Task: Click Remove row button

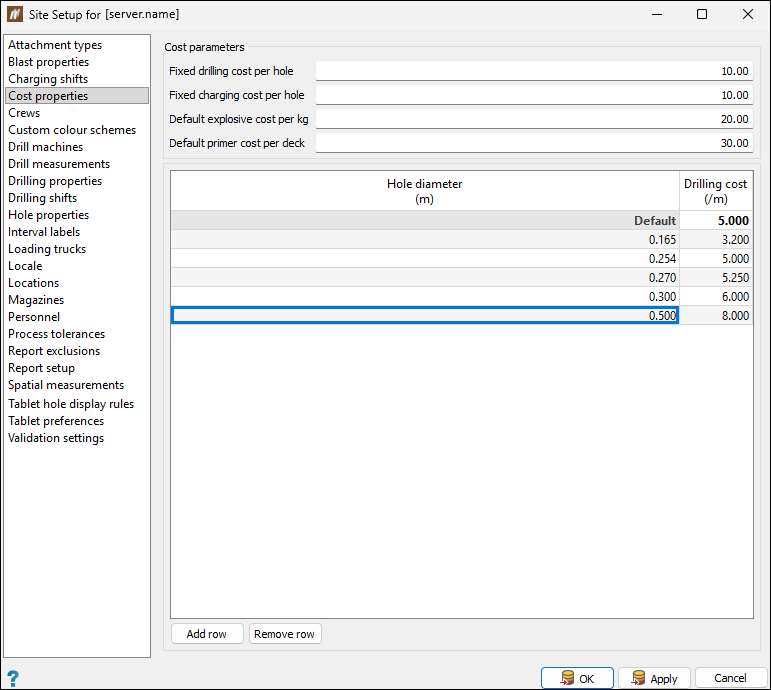Action: coord(285,634)
